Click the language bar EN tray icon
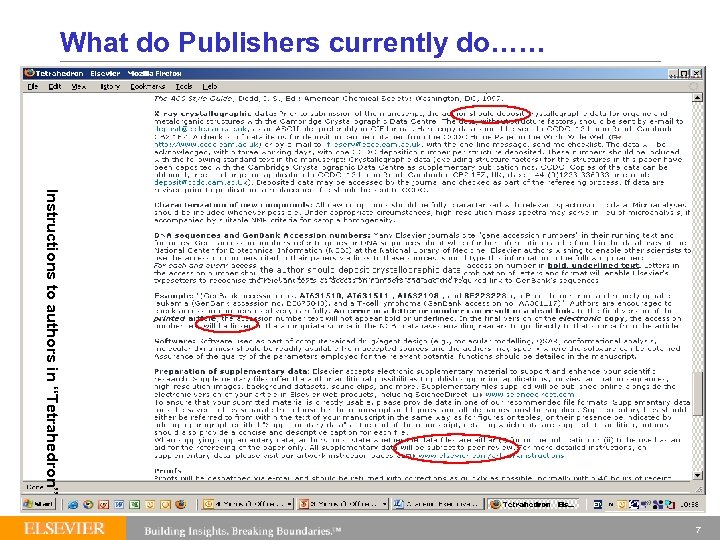 coord(597,504)
